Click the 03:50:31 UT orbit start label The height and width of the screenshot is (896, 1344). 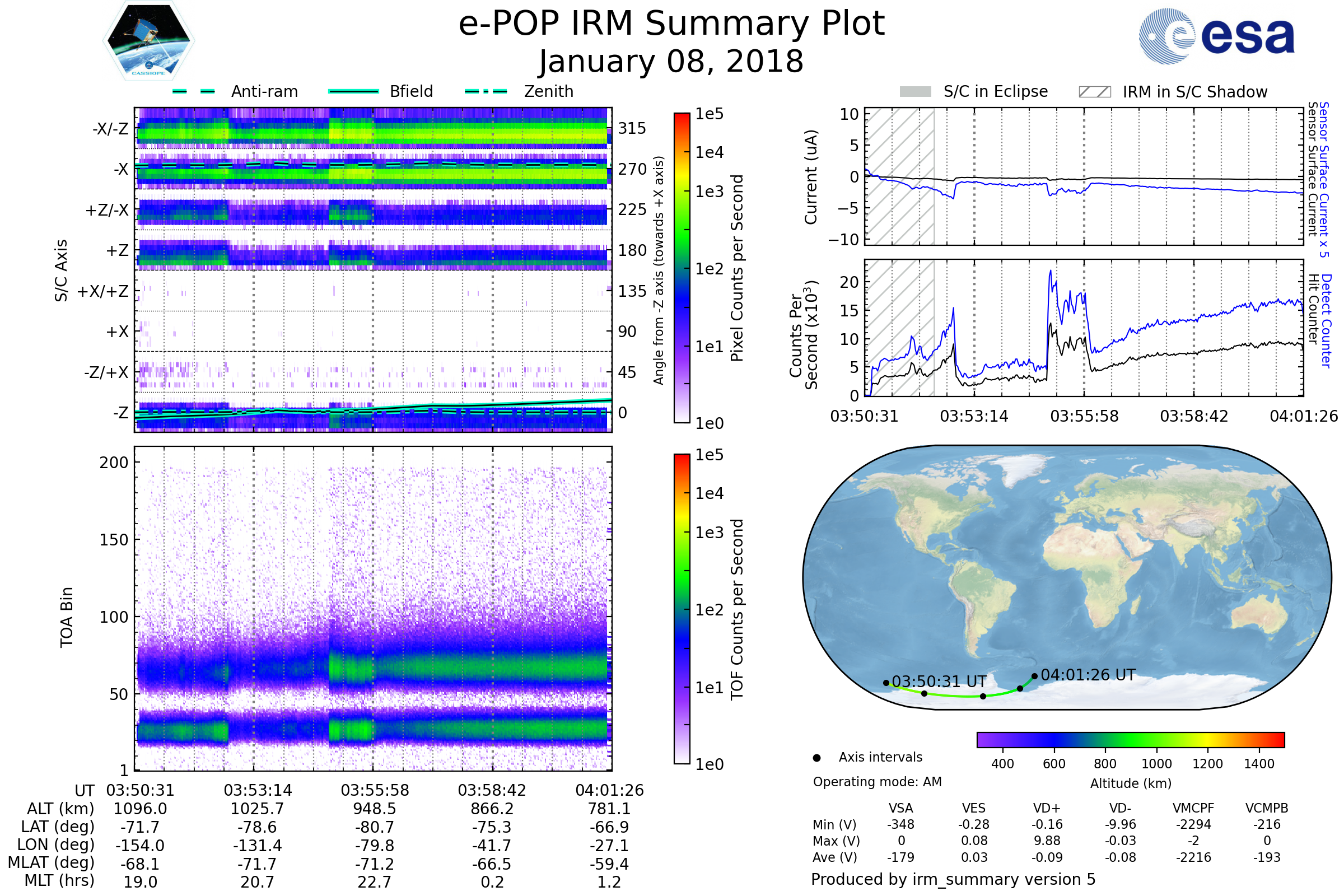point(939,682)
